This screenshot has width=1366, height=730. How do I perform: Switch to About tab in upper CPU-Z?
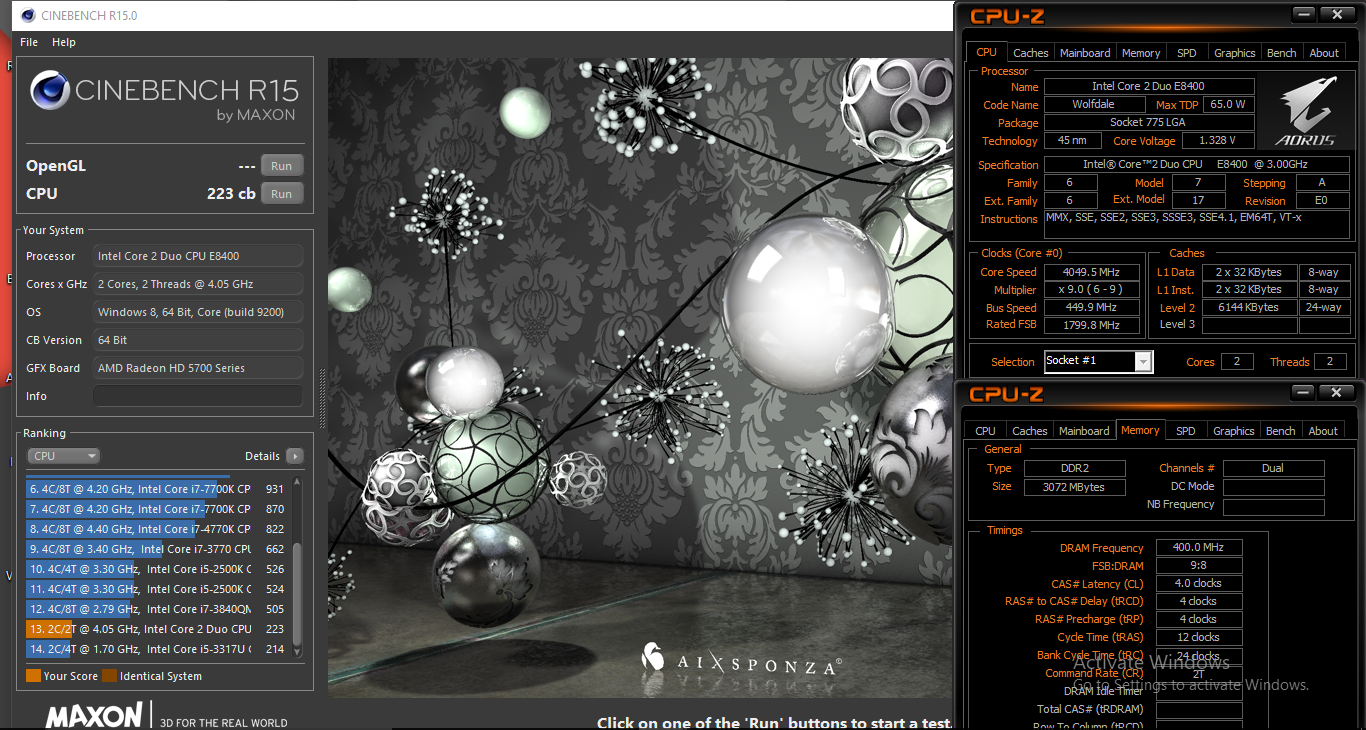[x=1324, y=53]
